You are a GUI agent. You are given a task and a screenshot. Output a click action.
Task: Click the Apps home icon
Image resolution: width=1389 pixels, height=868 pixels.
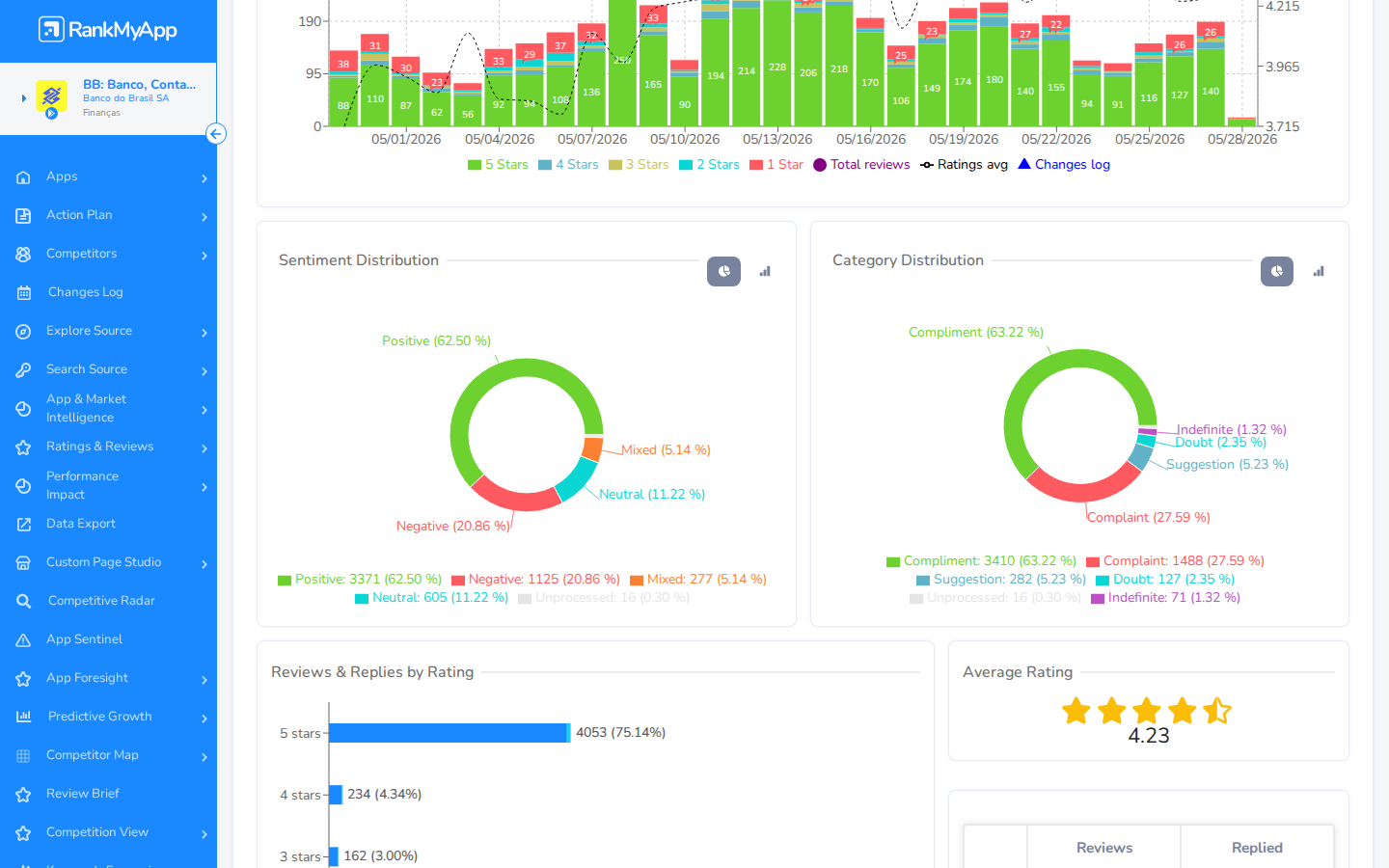[23, 177]
